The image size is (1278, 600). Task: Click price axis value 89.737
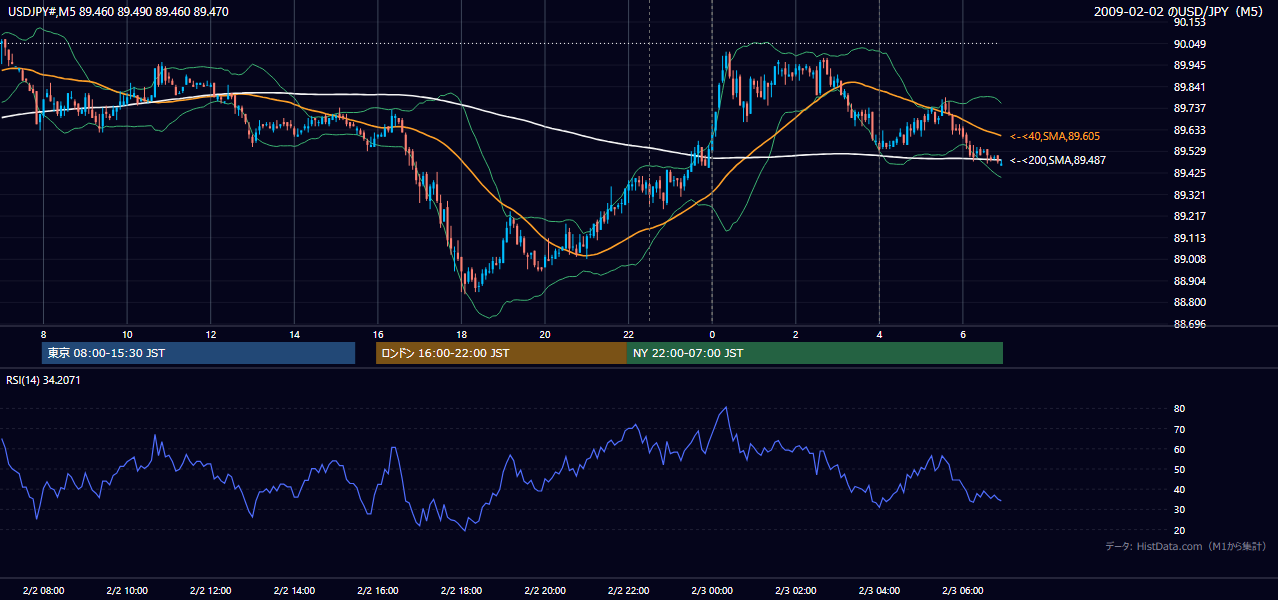1191,108
